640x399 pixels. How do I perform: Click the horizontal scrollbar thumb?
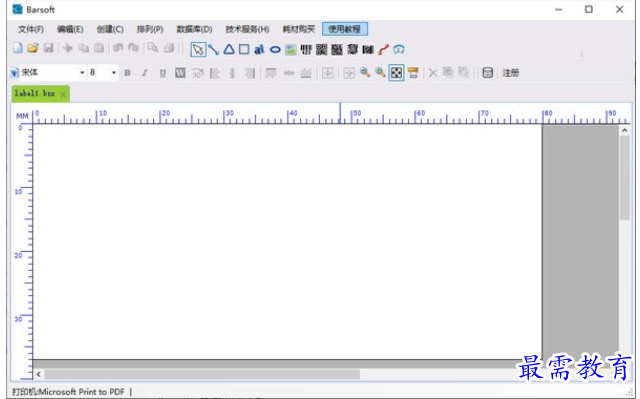pyautogui.click(x=202, y=374)
